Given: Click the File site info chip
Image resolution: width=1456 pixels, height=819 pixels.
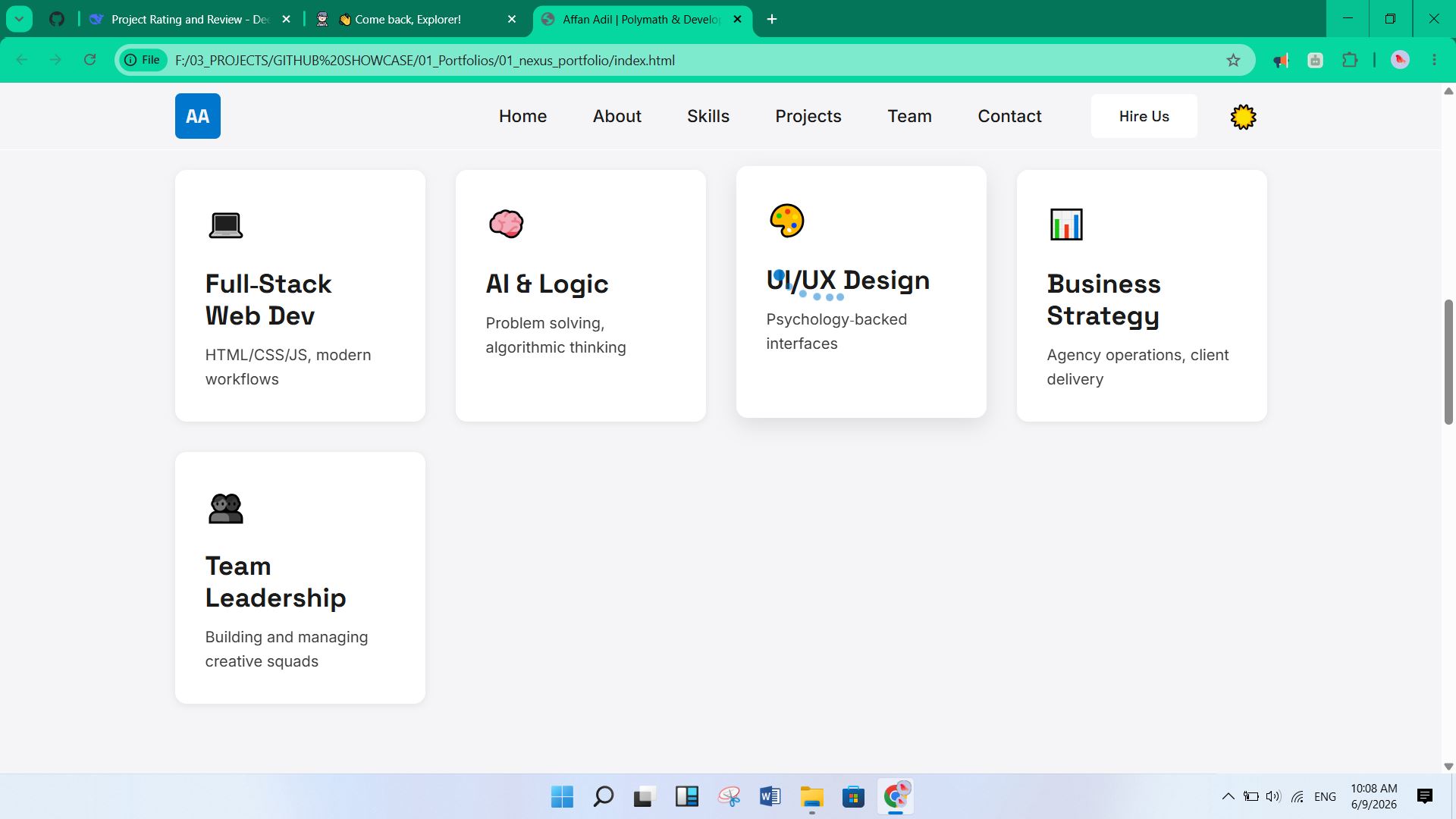Looking at the screenshot, I should (x=143, y=60).
